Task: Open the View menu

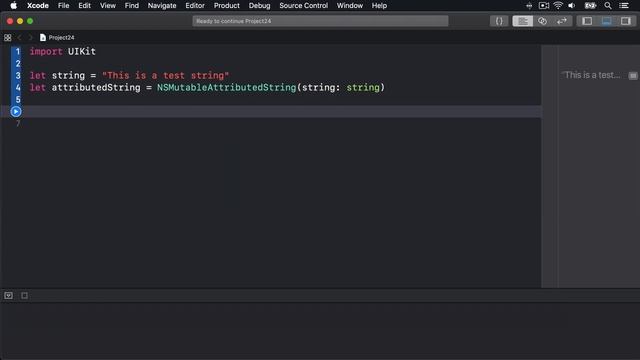Action: [x=108, y=6]
